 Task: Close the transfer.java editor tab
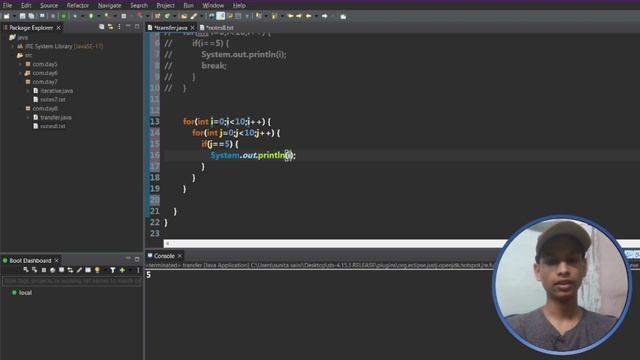coord(193,28)
